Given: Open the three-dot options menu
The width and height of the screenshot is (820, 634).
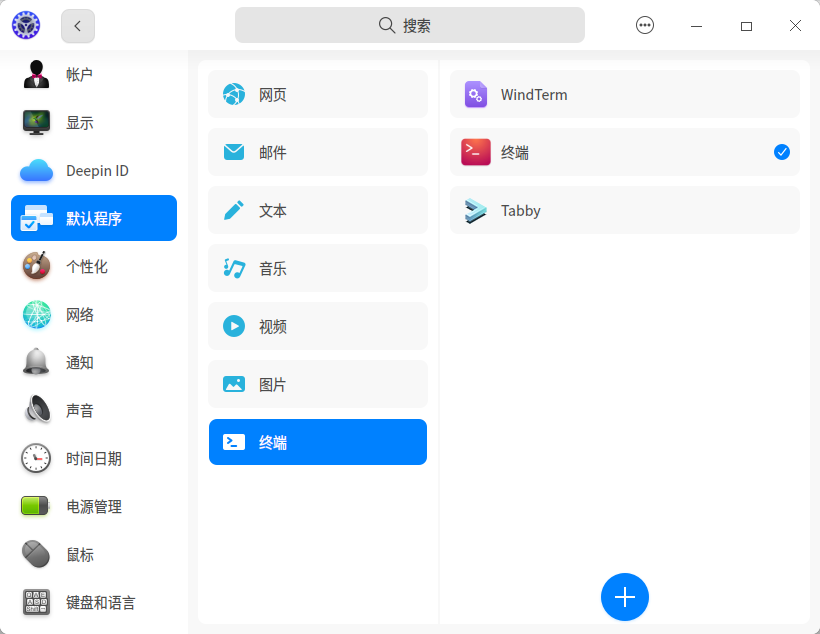Looking at the screenshot, I should point(645,25).
